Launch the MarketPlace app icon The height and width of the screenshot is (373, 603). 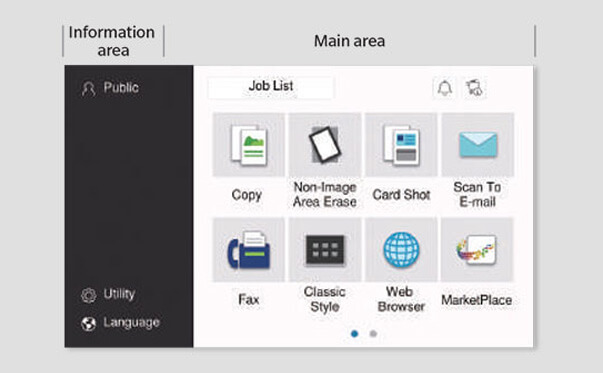coord(477,250)
